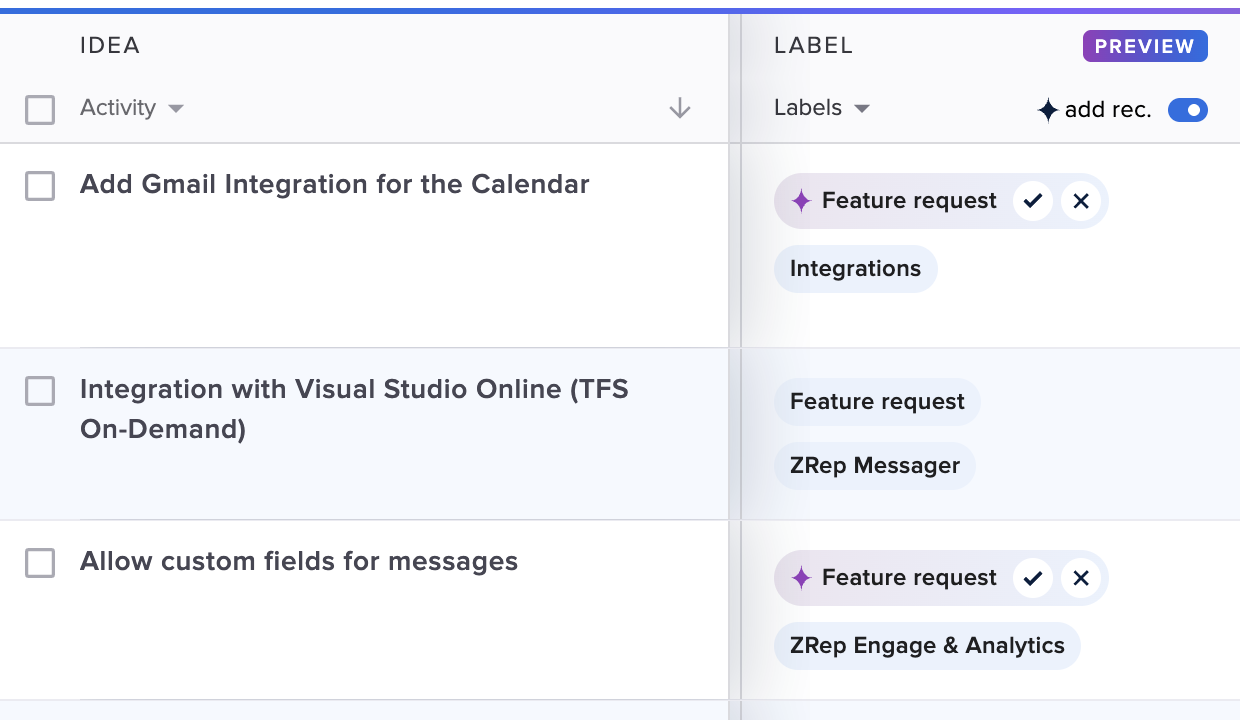1240x720 pixels.
Task: Open the Activity dropdown
Action: click(x=132, y=108)
